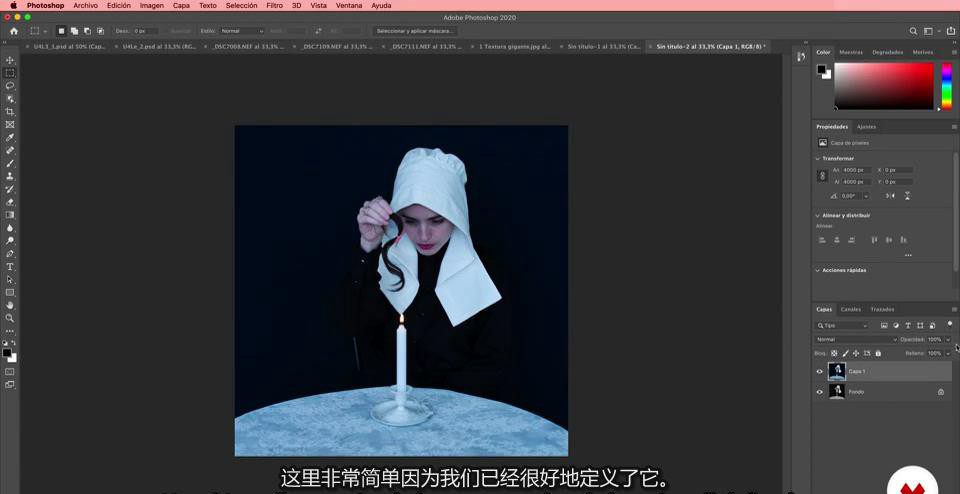Viewport: 960px width, 494px height.
Task: Select the Brush tool
Action: click(x=10, y=163)
